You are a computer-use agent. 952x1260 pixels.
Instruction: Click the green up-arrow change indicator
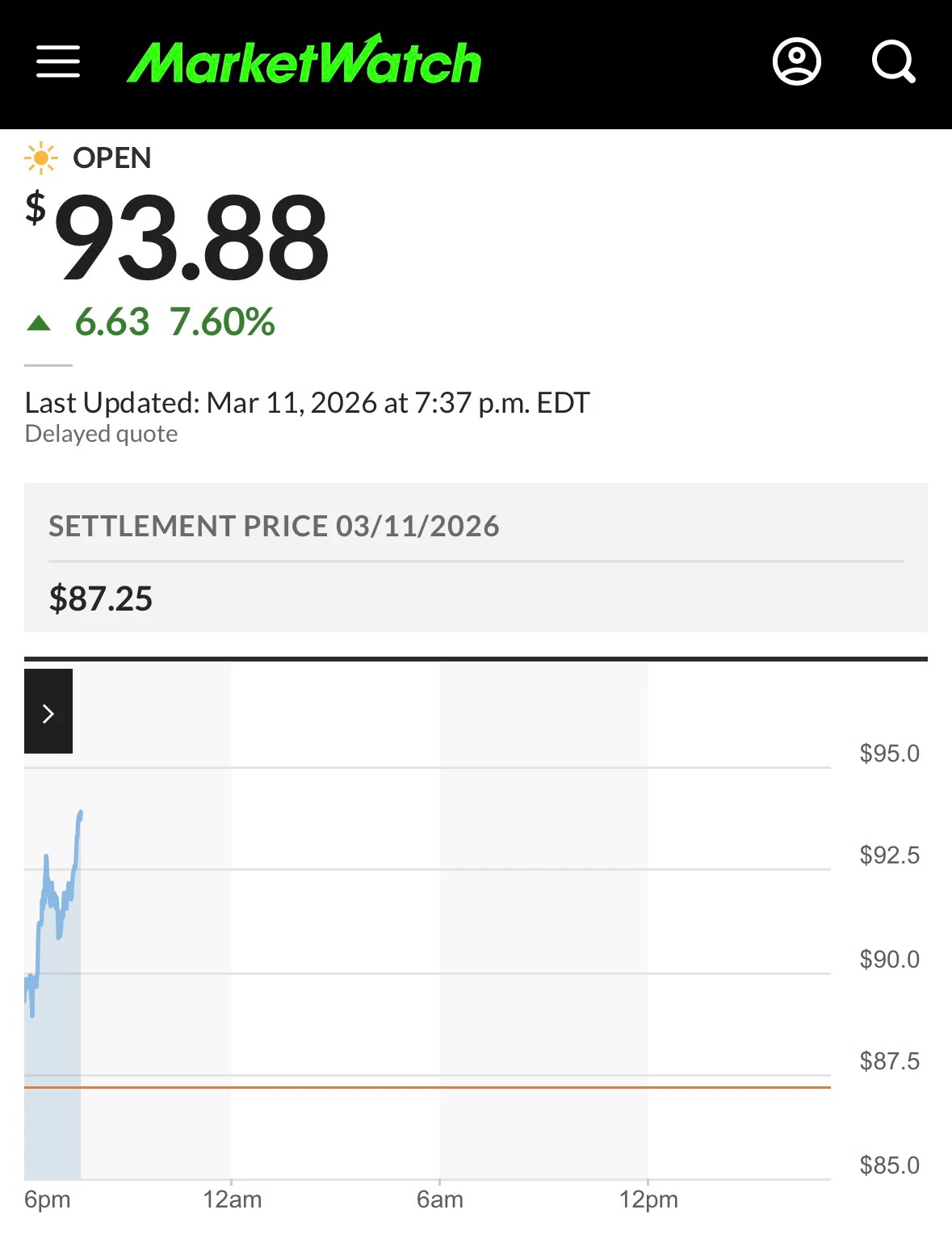pos(39,324)
